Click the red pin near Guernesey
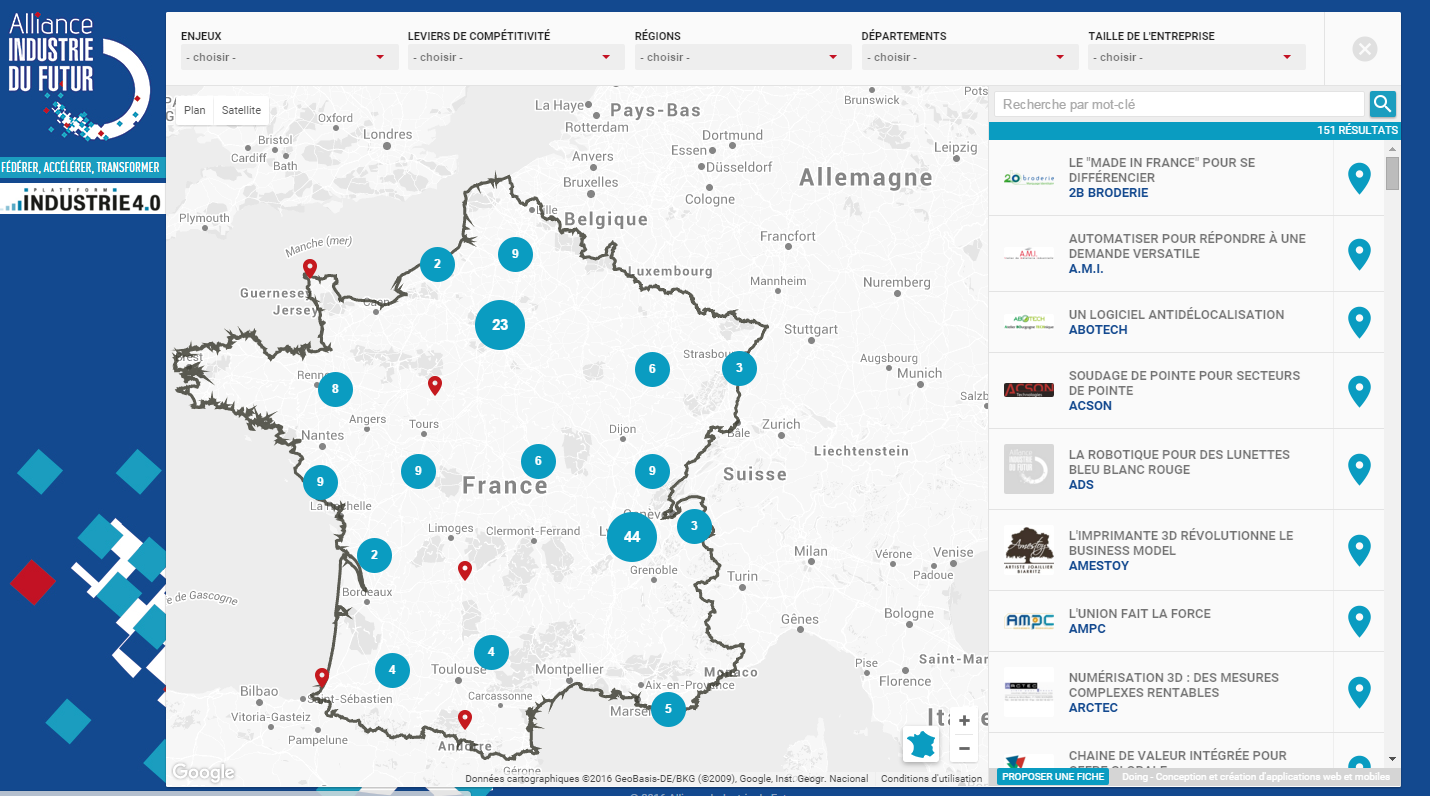This screenshot has height=796, width=1430. (310, 268)
